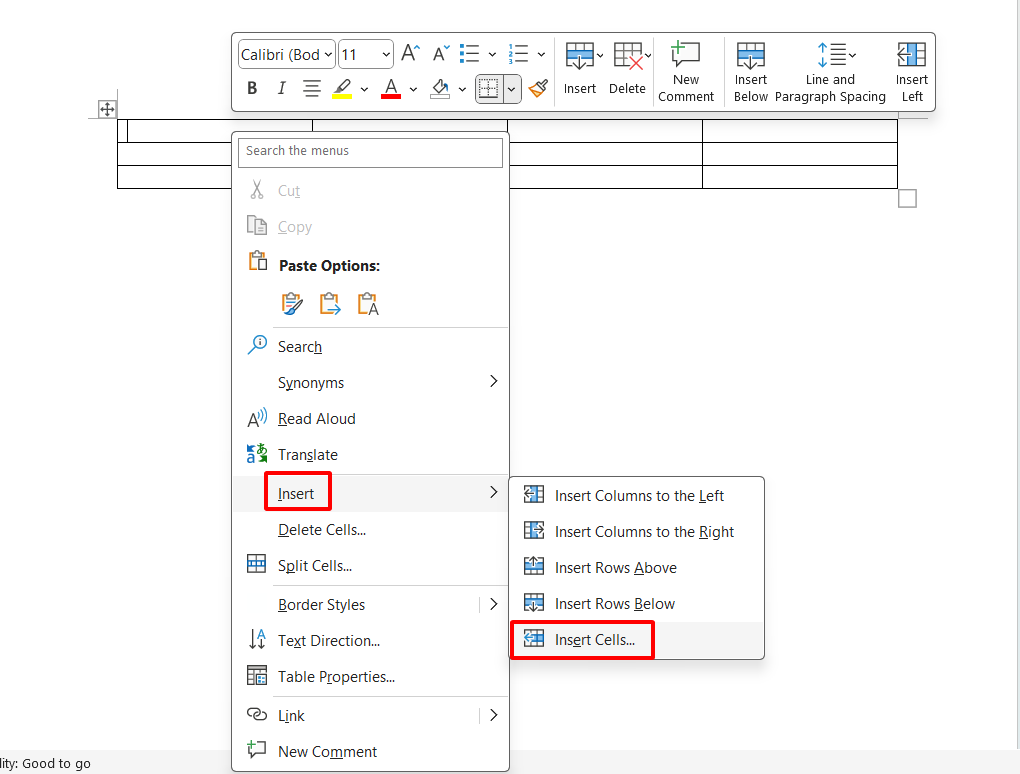Open Table Properties from the context menu
This screenshot has width=1020, height=774.
point(336,677)
